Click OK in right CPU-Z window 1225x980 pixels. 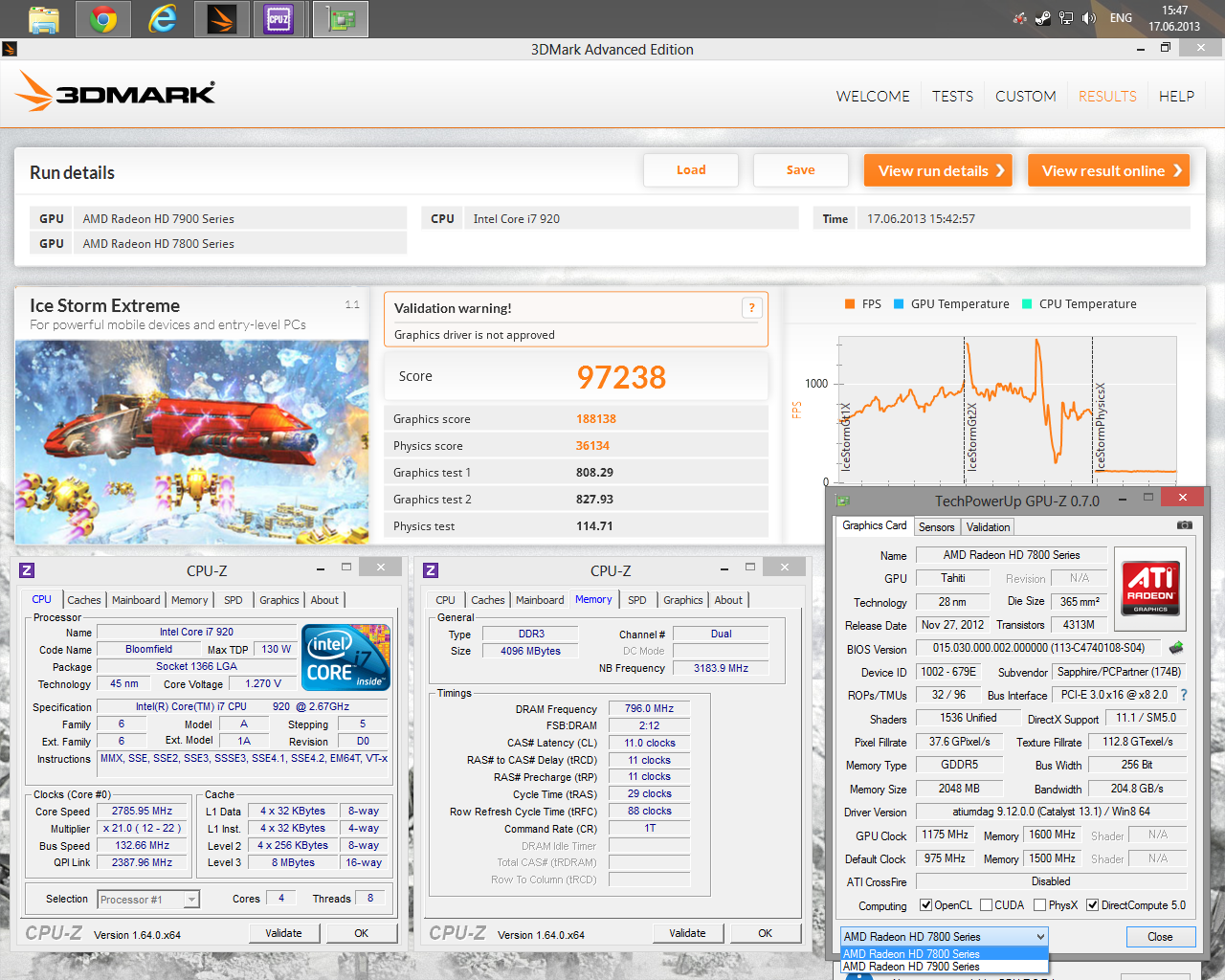point(765,933)
